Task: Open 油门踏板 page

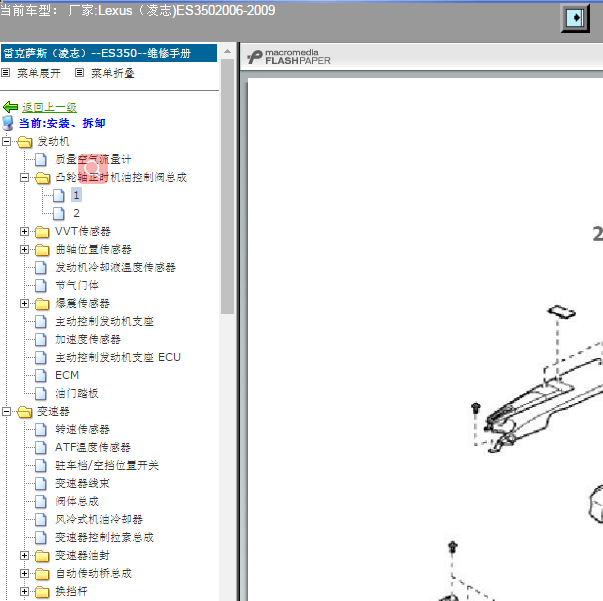Action: [x=77, y=393]
